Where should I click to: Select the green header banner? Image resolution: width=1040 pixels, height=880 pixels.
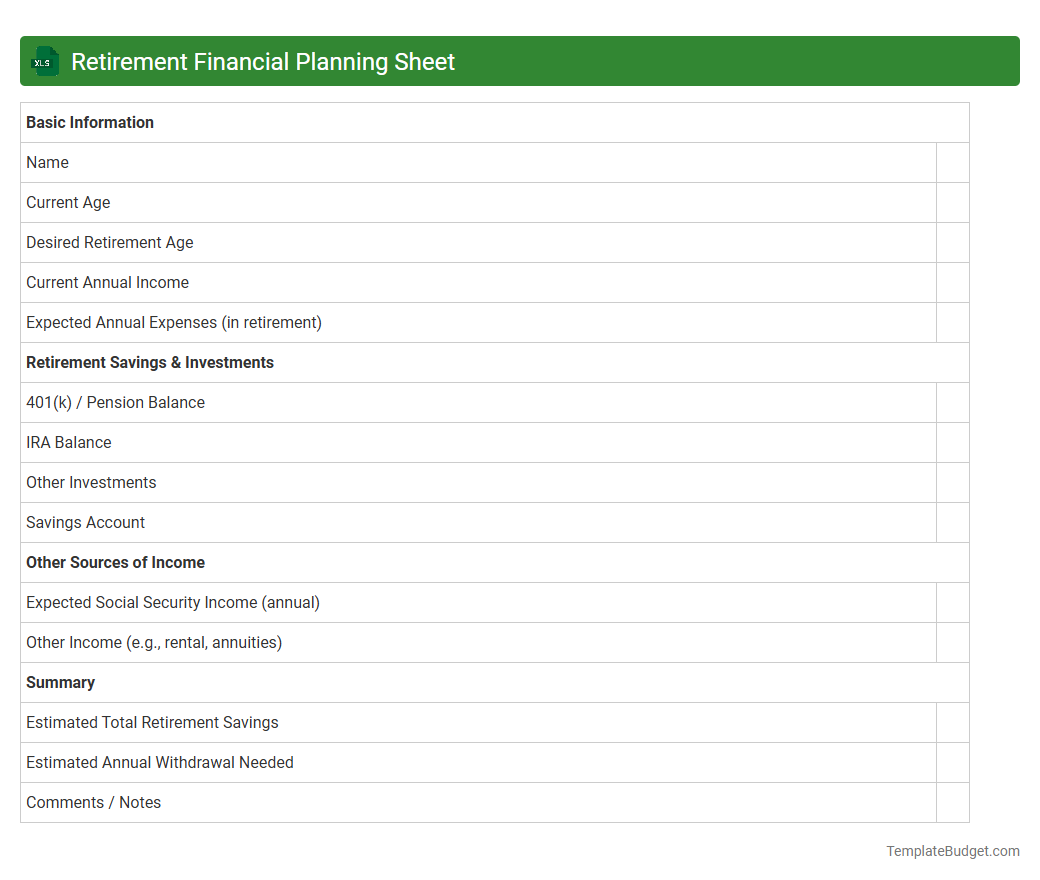pos(520,61)
